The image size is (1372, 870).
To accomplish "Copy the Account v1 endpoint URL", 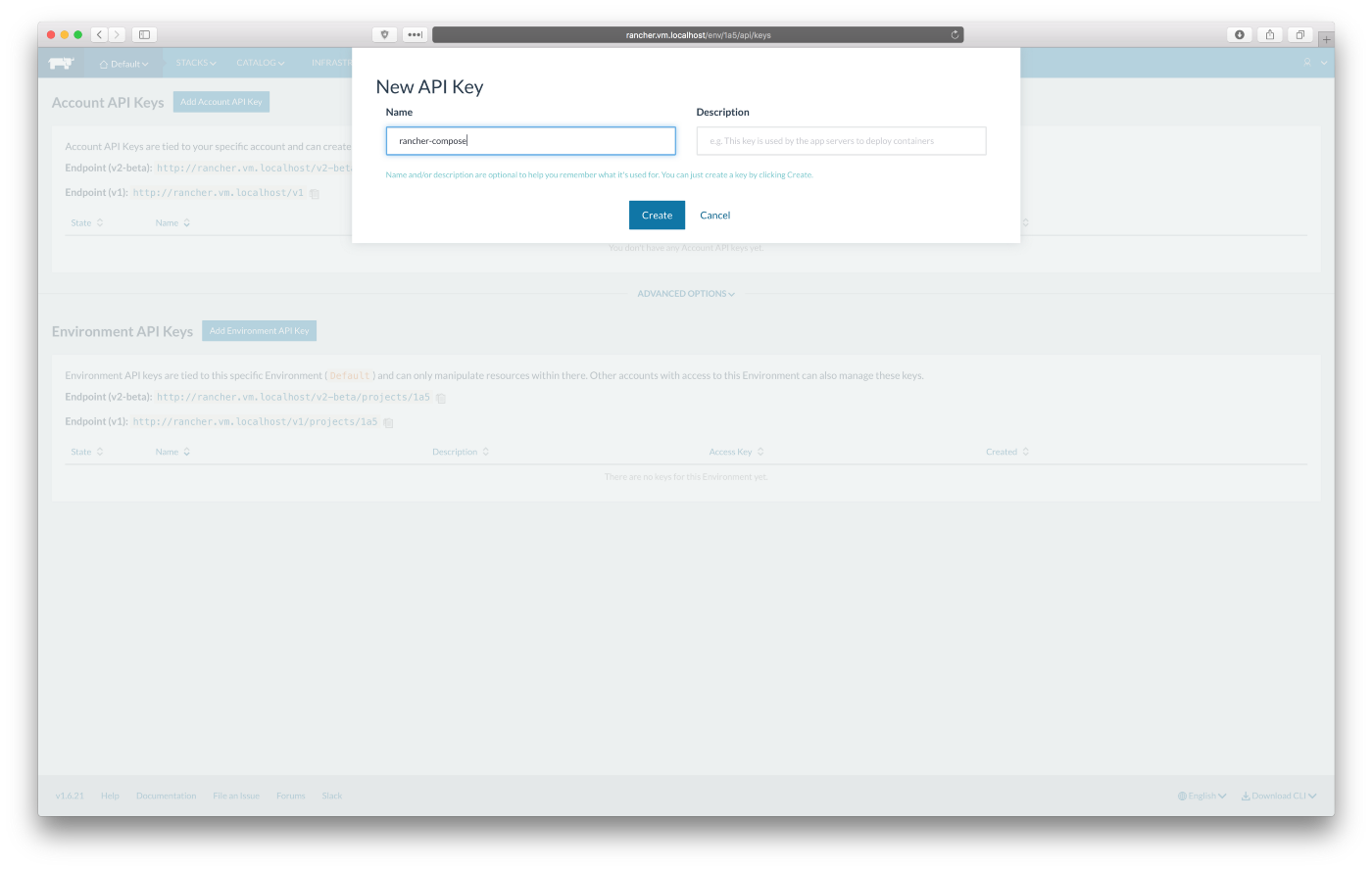I will coord(315,194).
